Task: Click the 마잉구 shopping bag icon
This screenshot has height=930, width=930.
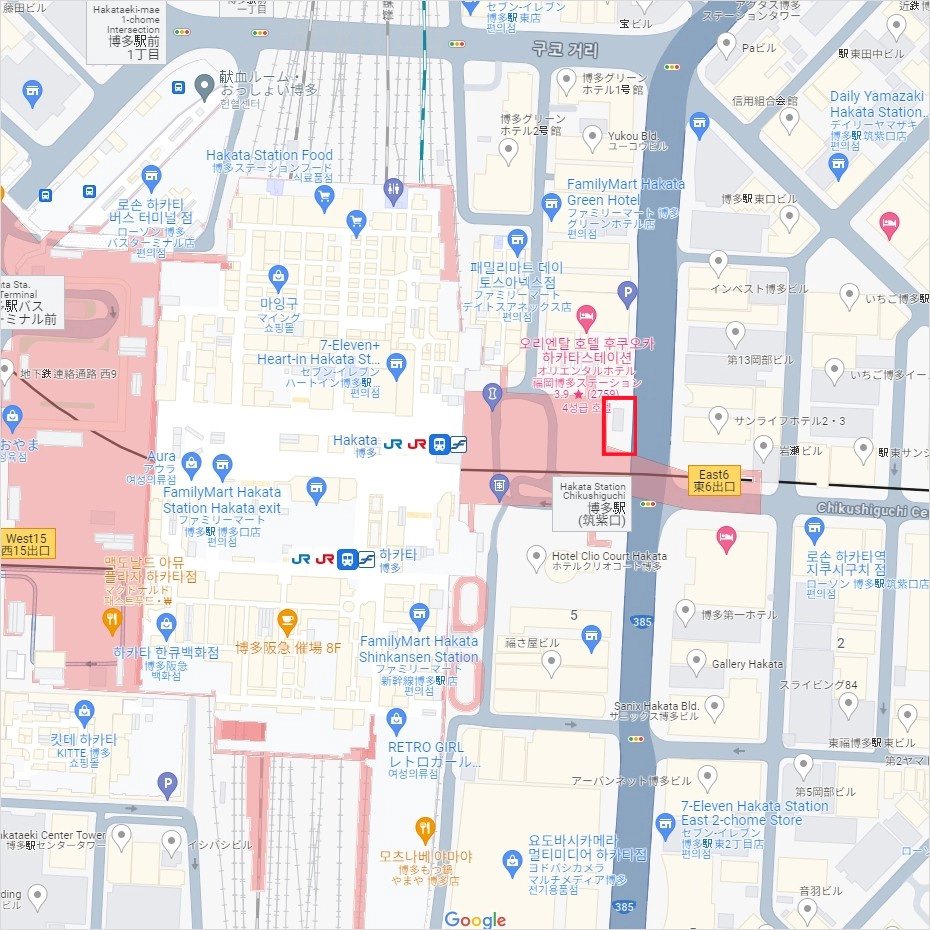Action: (x=278, y=277)
